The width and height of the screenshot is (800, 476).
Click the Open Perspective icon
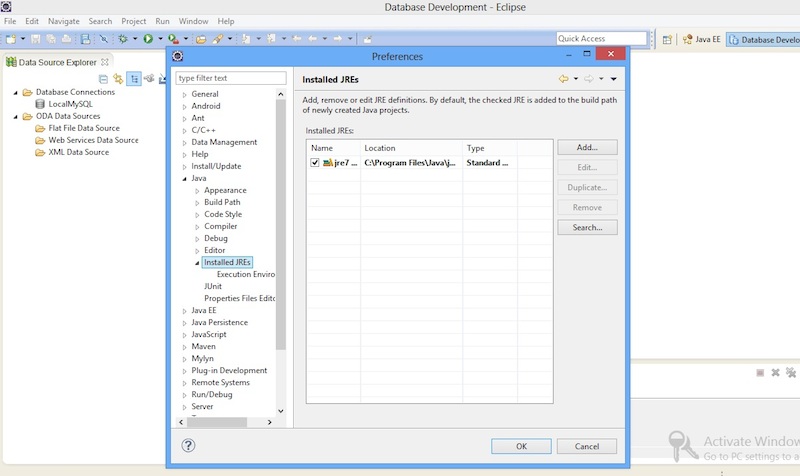coord(667,39)
